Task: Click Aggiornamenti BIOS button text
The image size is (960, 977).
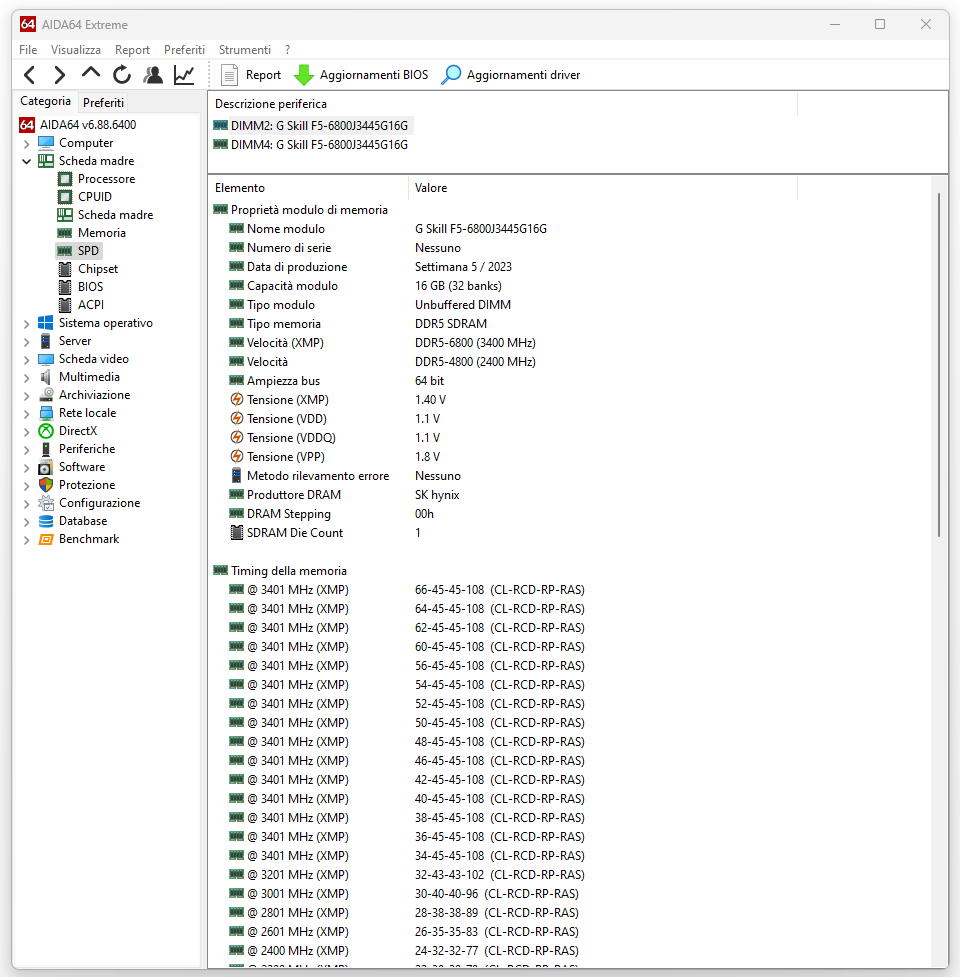Action: [x=374, y=75]
